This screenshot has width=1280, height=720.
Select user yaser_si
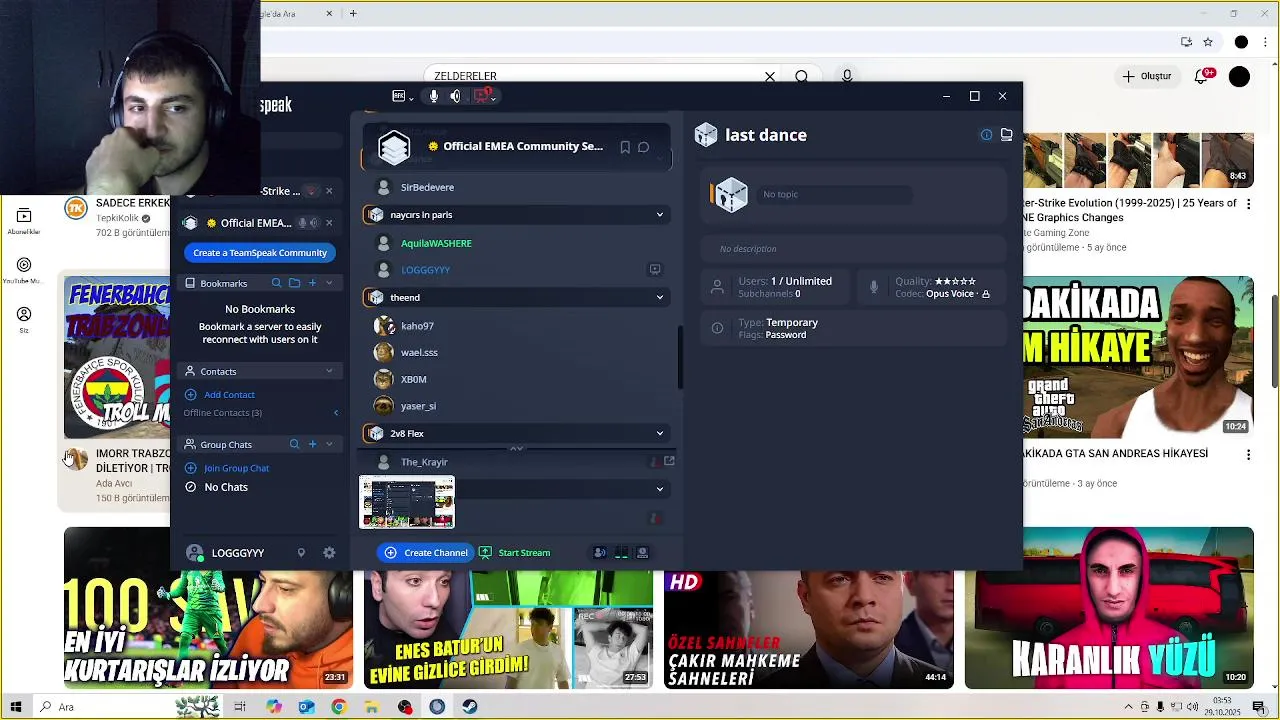[418, 406]
